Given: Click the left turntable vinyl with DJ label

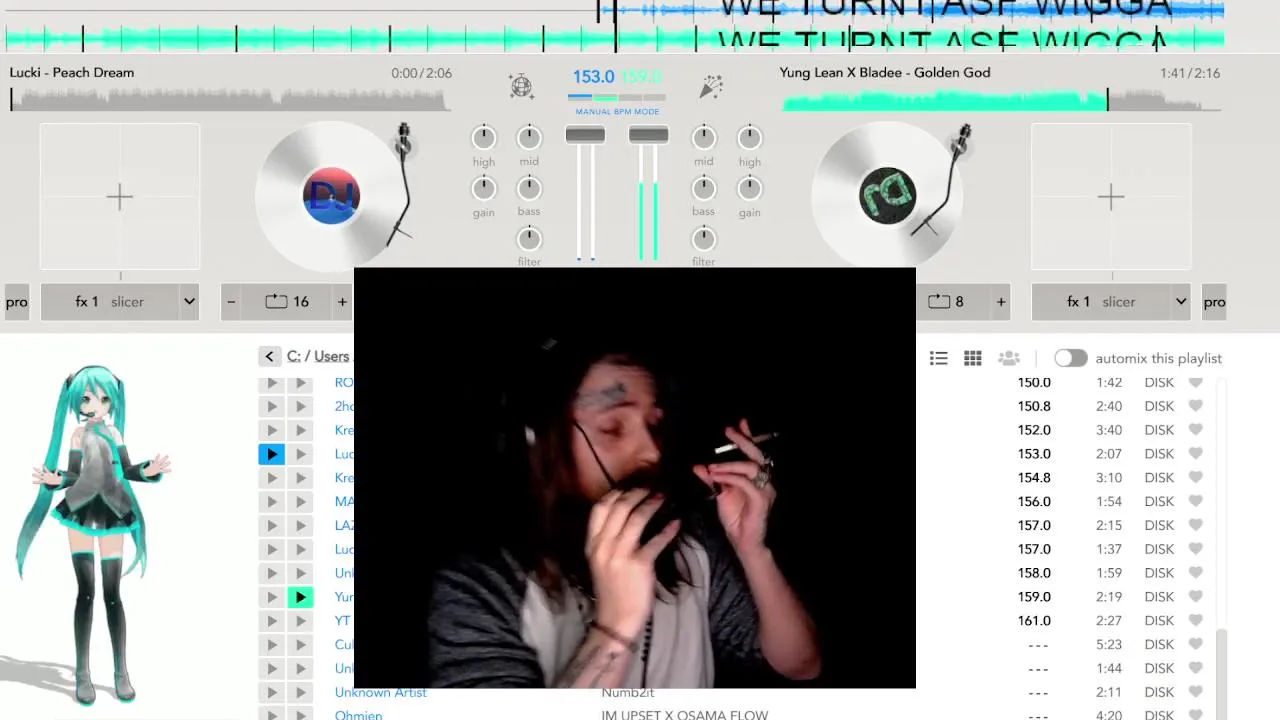Looking at the screenshot, I should [x=331, y=196].
